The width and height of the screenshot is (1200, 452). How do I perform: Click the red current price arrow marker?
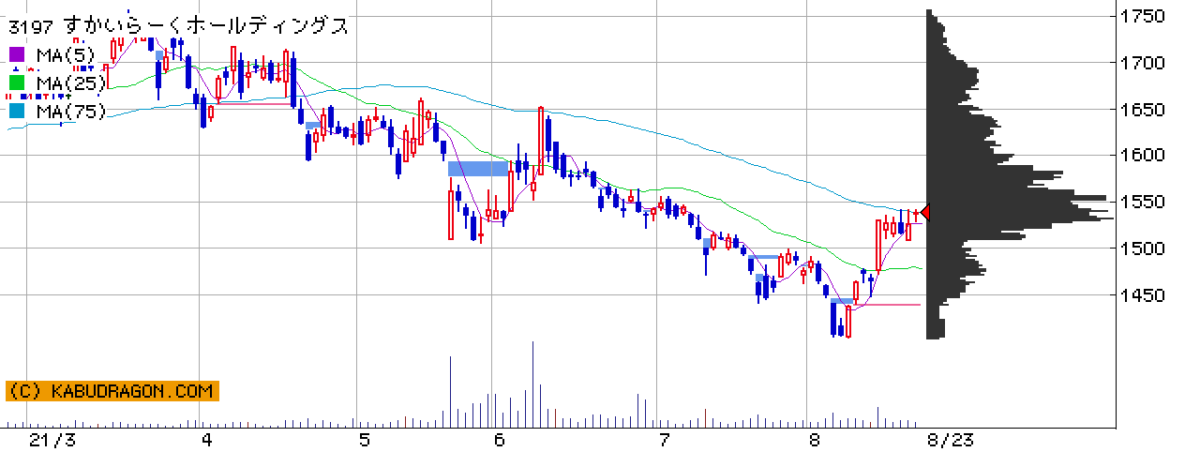pos(926,212)
